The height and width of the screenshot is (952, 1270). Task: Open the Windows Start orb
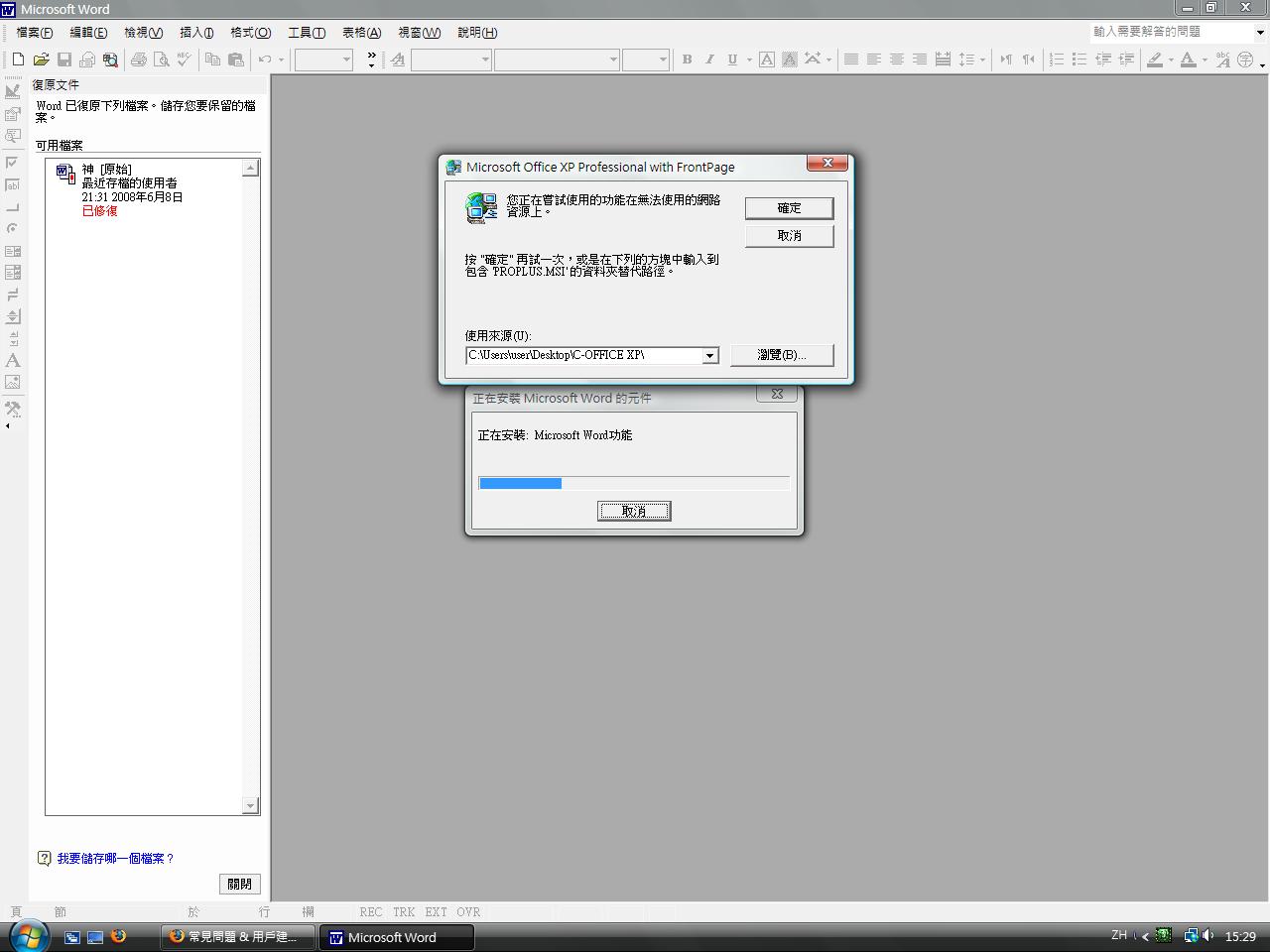pos(28,935)
